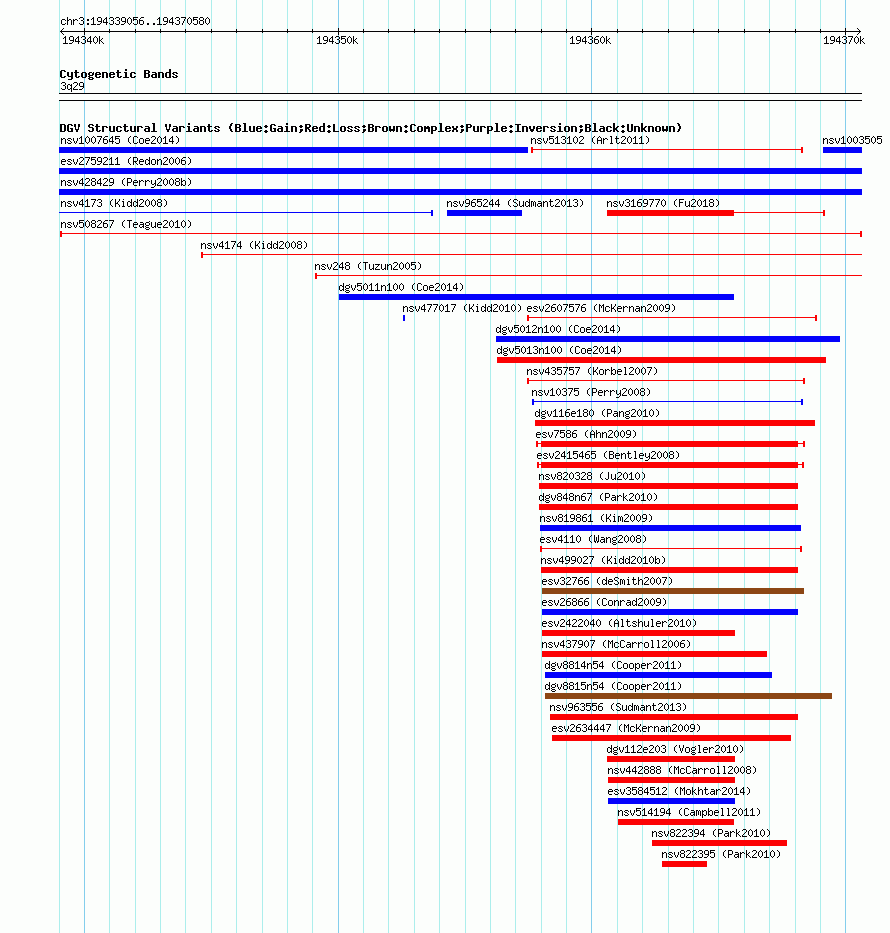Click the dgv5011n100 (Coe2014) label
This screenshot has width=890, height=933.
[401, 287]
